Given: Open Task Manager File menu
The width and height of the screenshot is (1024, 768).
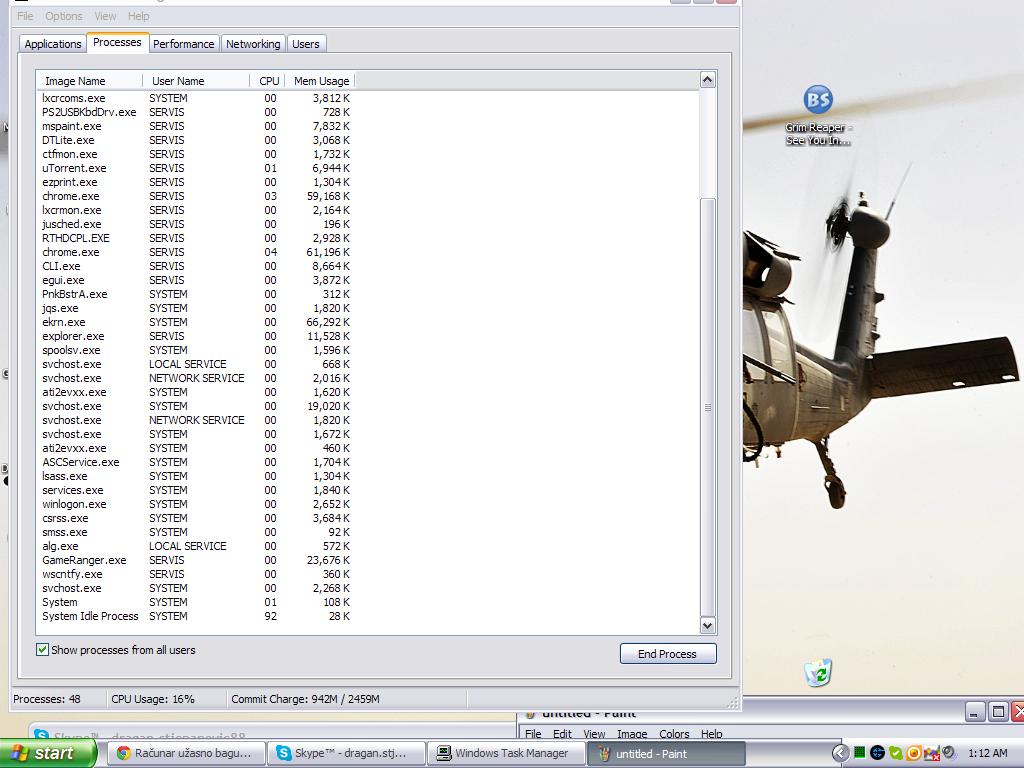Looking at the screenshot, I should [x=25, y=16].
